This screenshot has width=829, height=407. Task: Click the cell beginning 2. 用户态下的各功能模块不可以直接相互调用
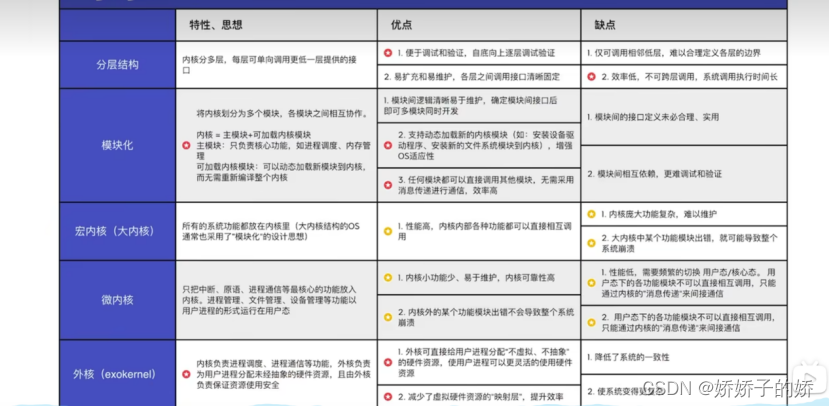(684, 322)
